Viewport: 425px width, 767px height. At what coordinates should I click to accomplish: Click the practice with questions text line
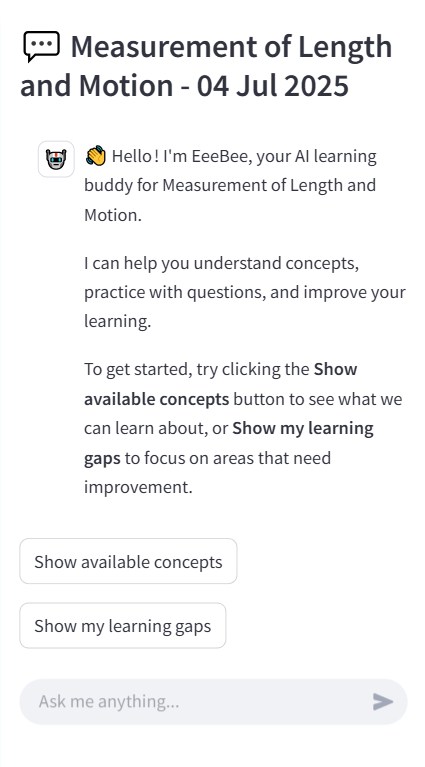245,293
